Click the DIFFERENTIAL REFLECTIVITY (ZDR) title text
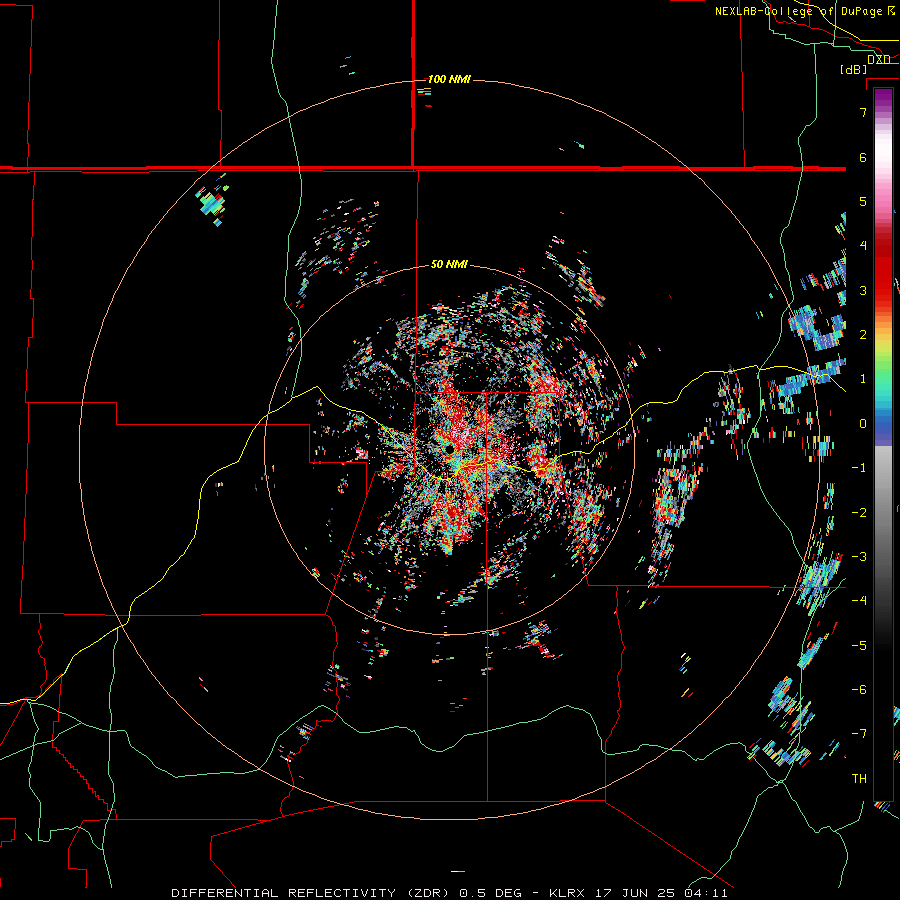This screenshot has height=900, width=900. coord(313,893)
